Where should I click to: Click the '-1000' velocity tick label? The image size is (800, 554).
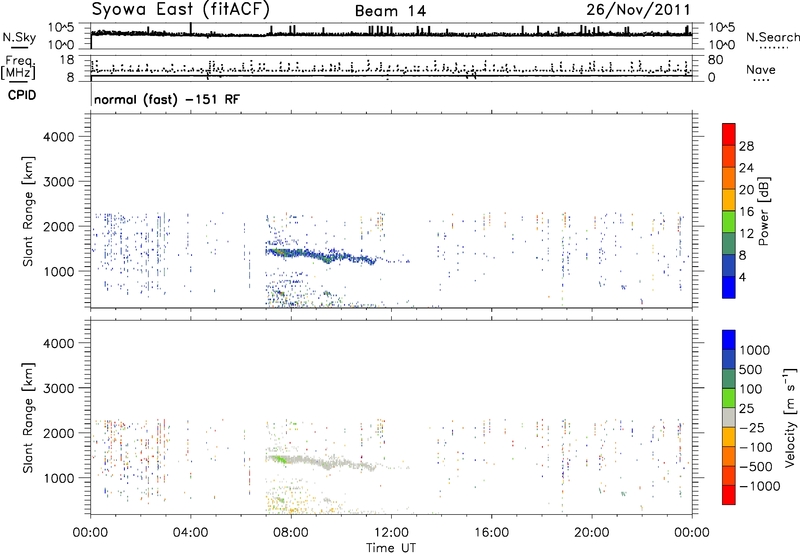coord(759,486)
